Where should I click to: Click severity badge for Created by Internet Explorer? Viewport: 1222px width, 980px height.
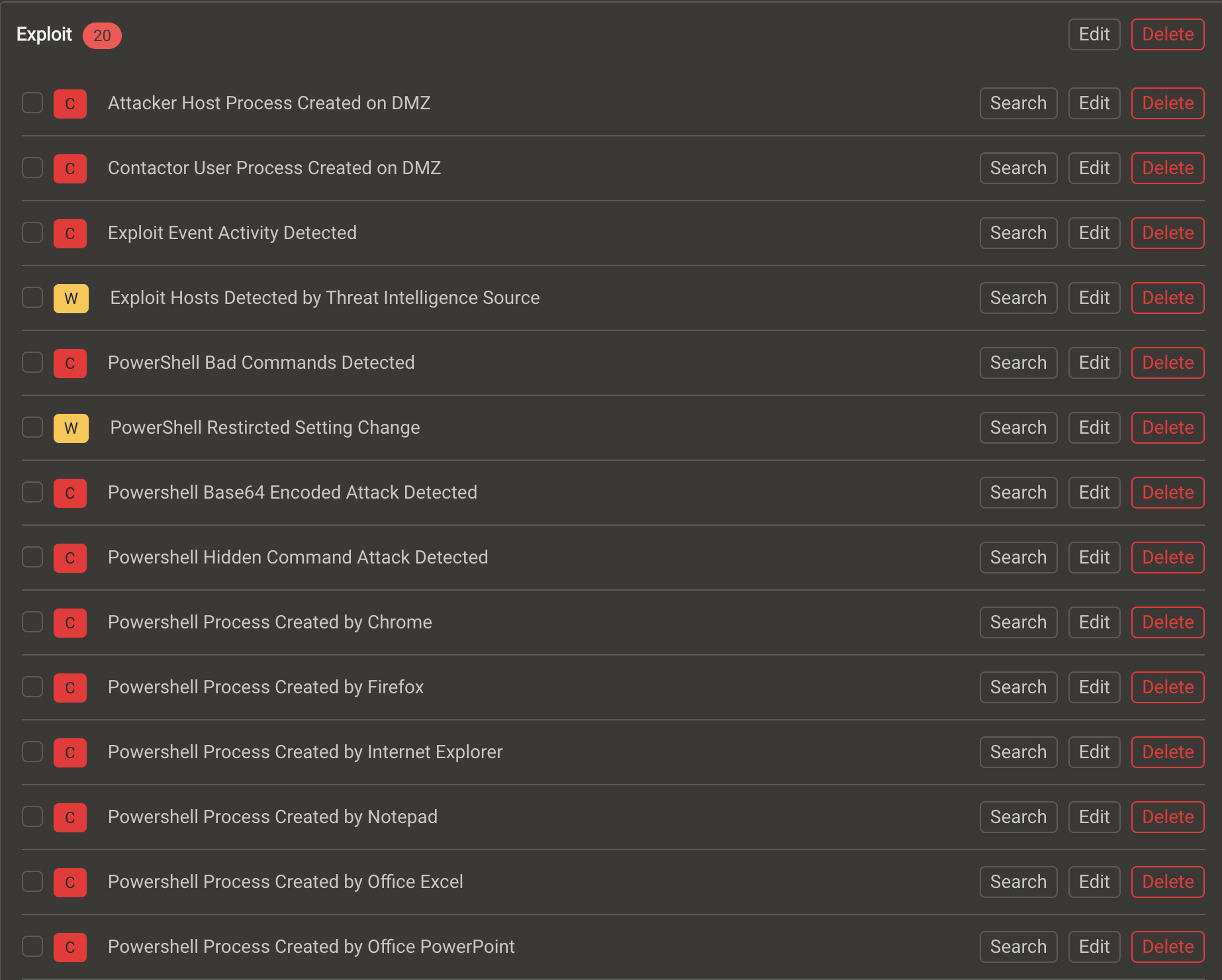pyautogui.click(x=70, y=752)
